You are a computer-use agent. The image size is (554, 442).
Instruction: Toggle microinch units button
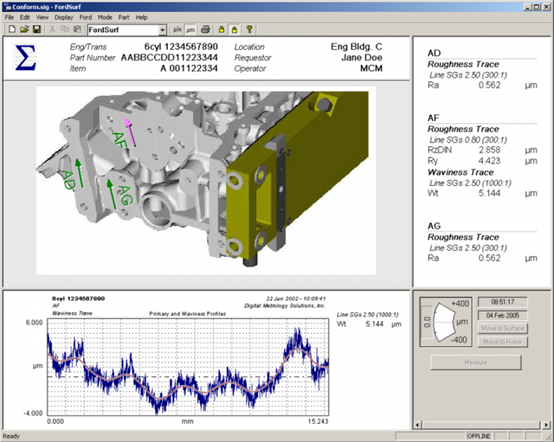pyautogui.click(x=177, y=30)
